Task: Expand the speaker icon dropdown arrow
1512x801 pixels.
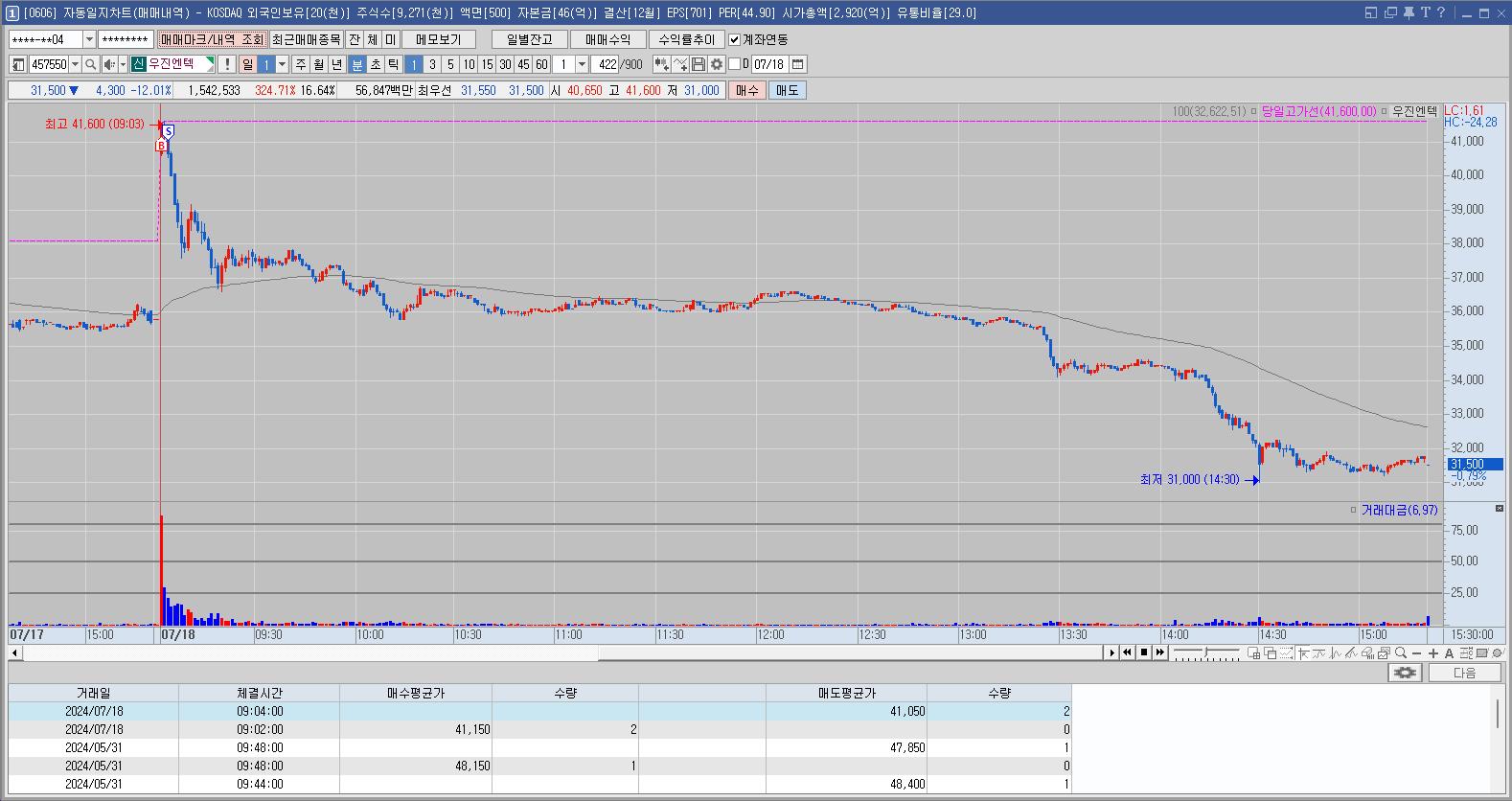Action: [x=123, y=64]
